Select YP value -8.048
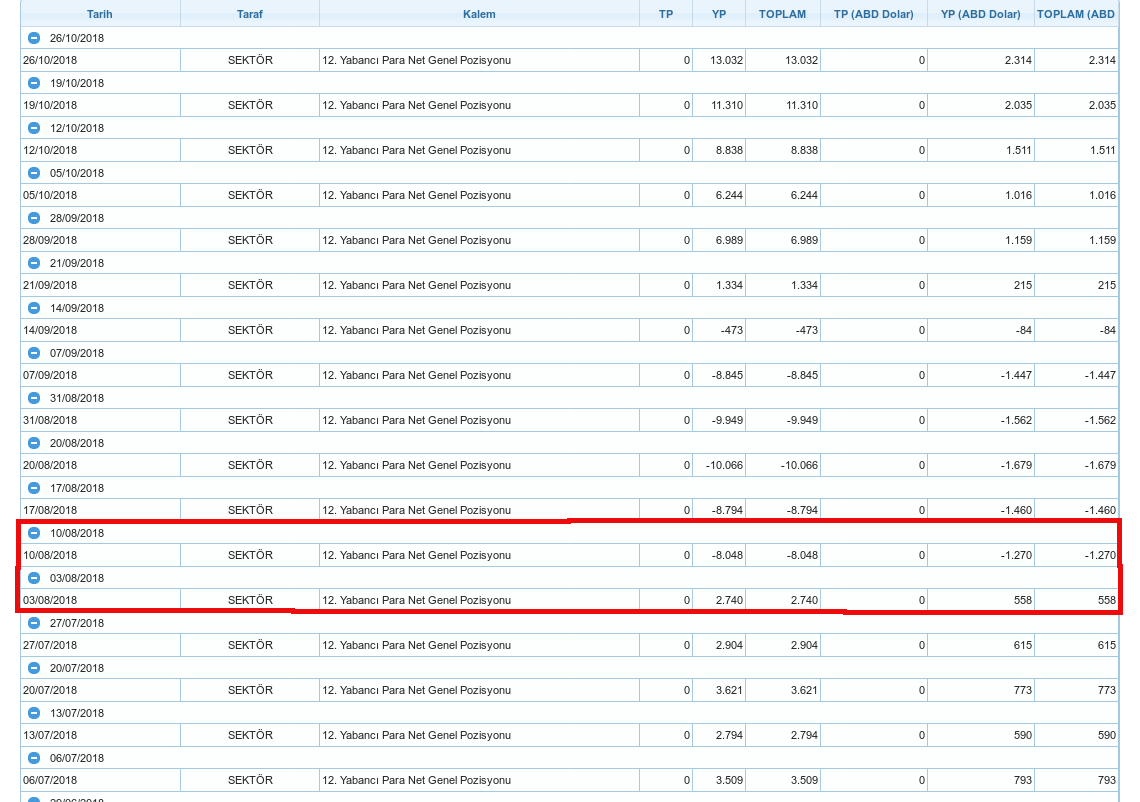This screenshot has width=1140, height=802. (719, 556)
